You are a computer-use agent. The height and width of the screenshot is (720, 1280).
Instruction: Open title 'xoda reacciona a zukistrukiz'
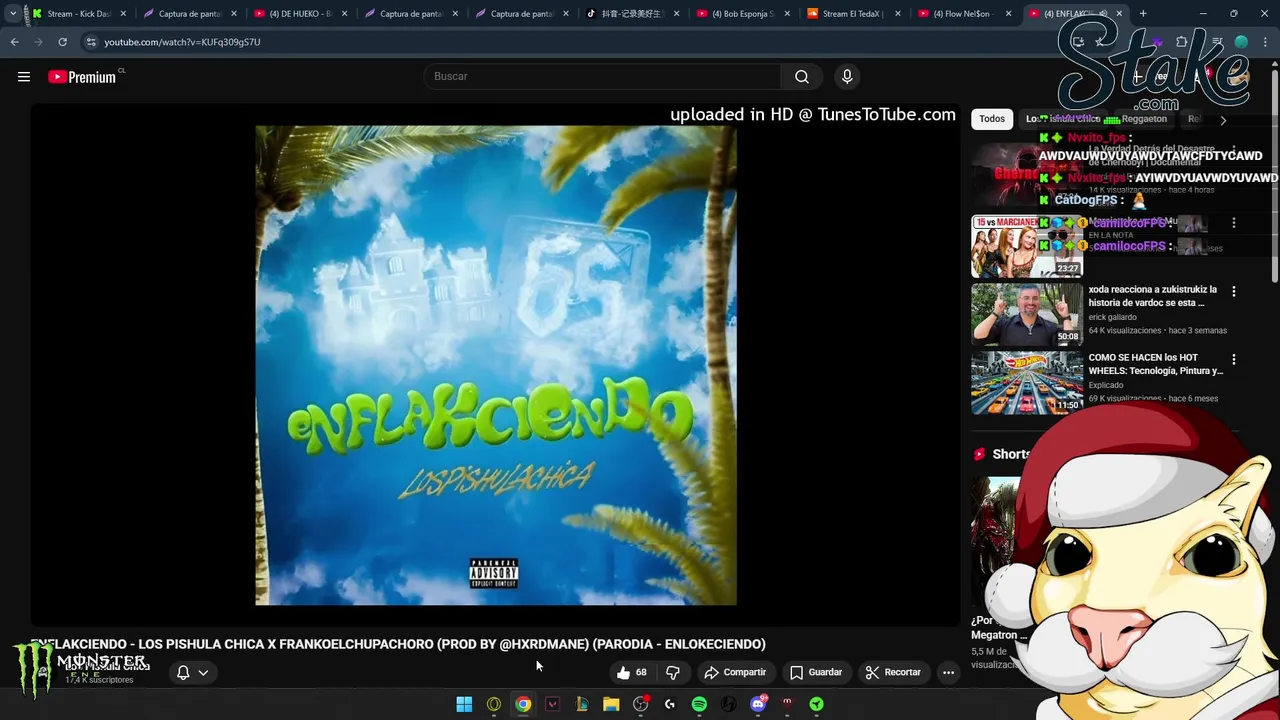pyautogui.click(x=1152, y=296)
